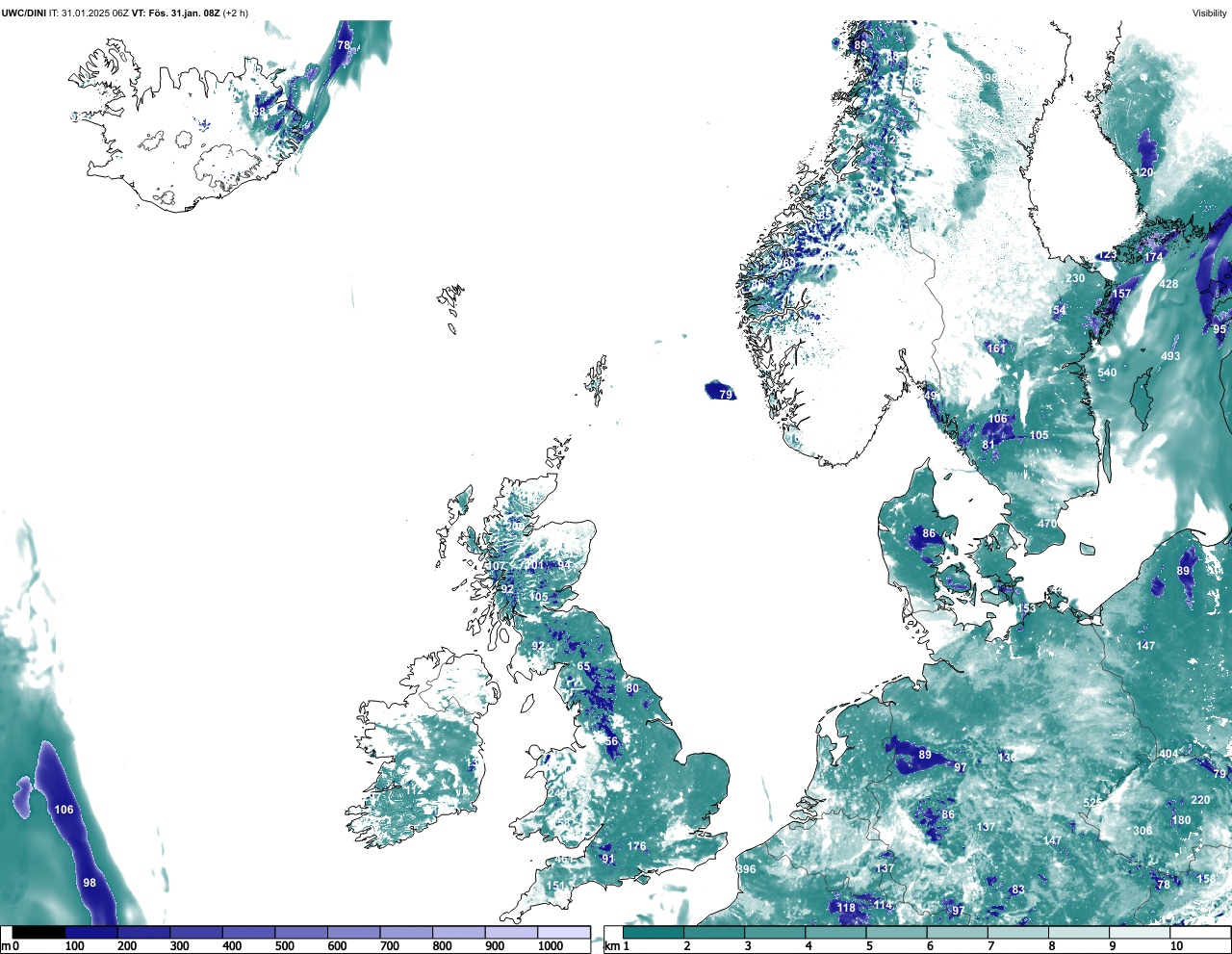This screenshot has width=1232, height=954.
Task: Click the '65' value in northern England
Action: pyautogui.click(x=583, y=667)
